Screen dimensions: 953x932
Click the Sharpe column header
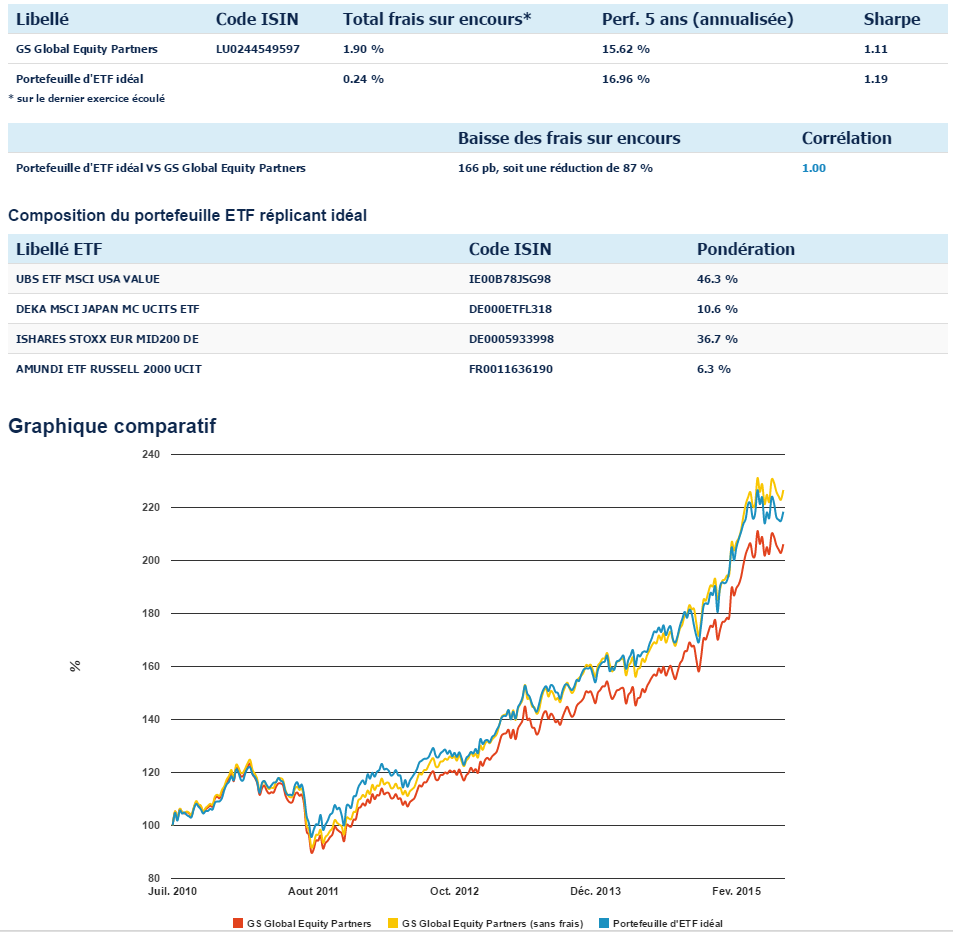click(892, 19)
